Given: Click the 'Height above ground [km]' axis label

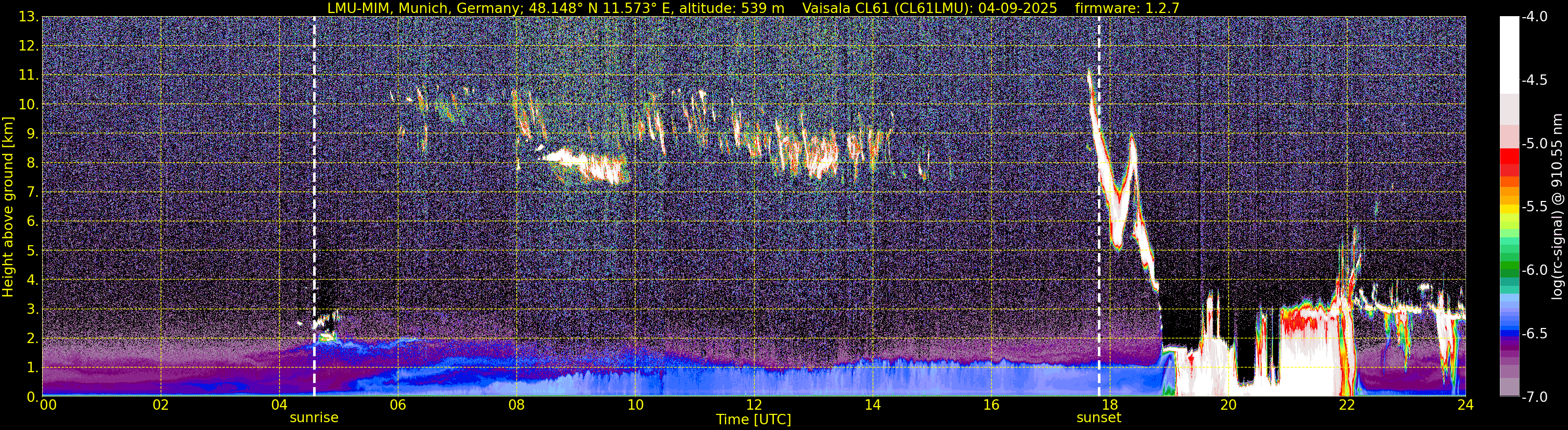Looking at the screenshot, I should [8, 207].
